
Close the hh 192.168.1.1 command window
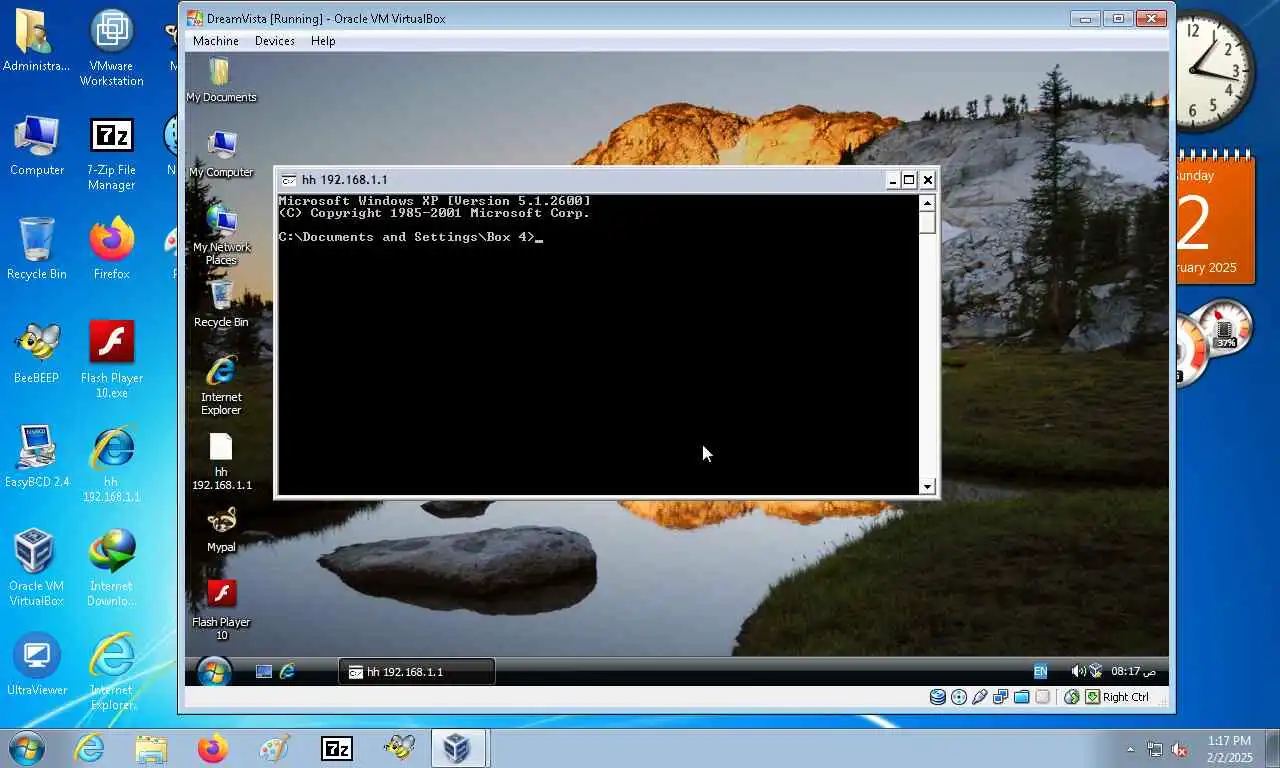point(928,180)
